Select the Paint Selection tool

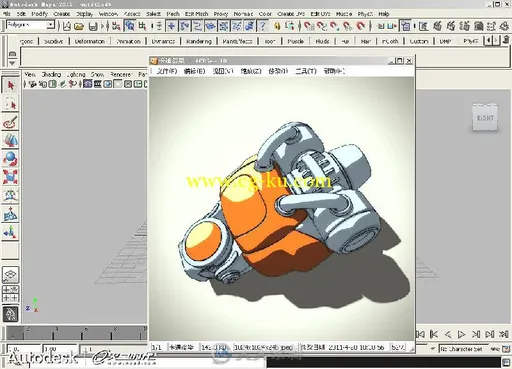coord(10,122)
